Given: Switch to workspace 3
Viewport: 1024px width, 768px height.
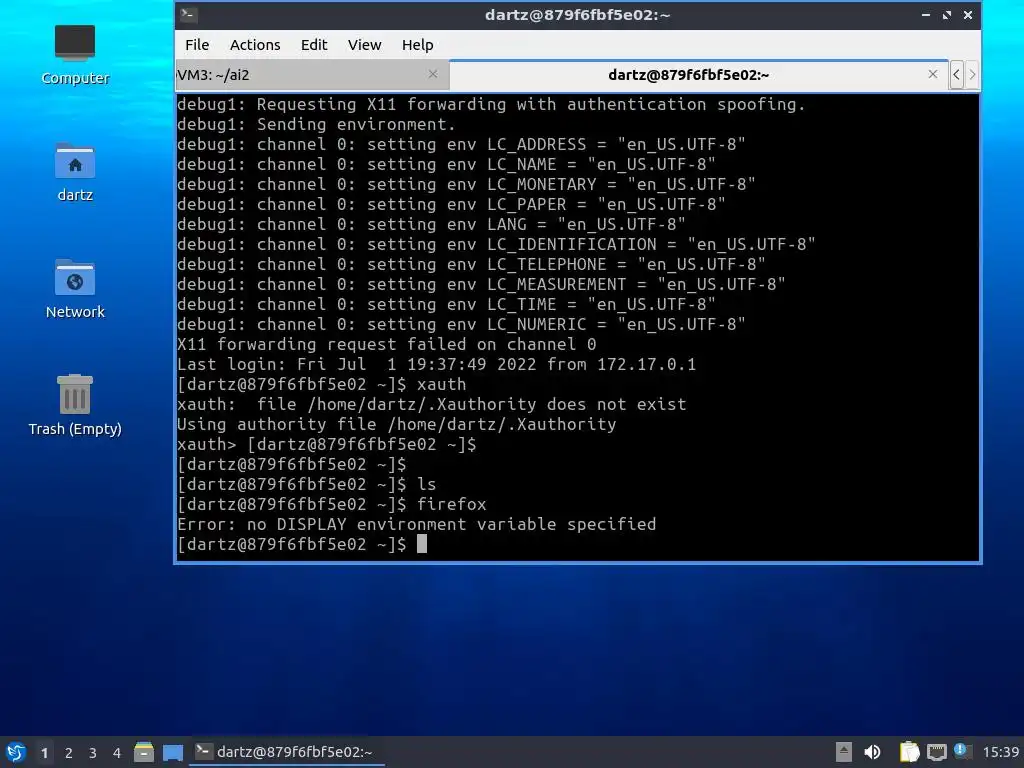Looking at the screenshot, I should coord(93,753).
